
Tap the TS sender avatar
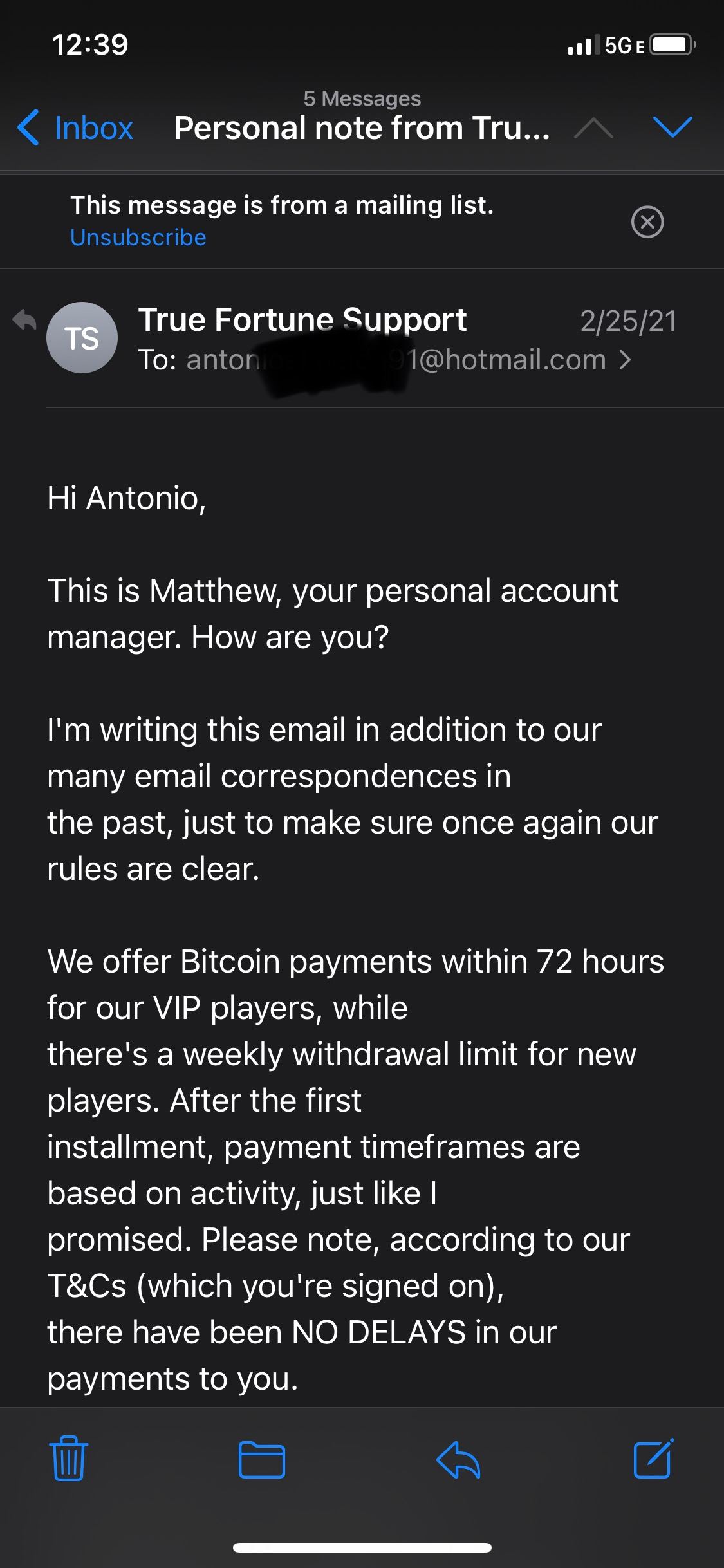point(82,338)
